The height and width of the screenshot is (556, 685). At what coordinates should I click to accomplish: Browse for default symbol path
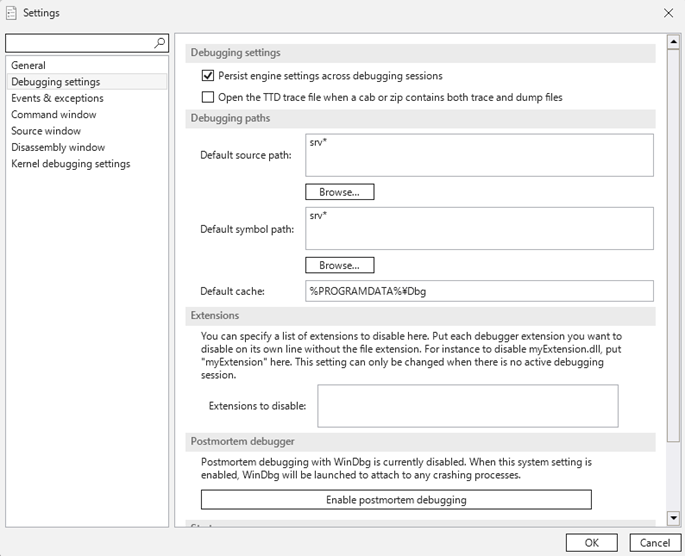tap(339, 265)
